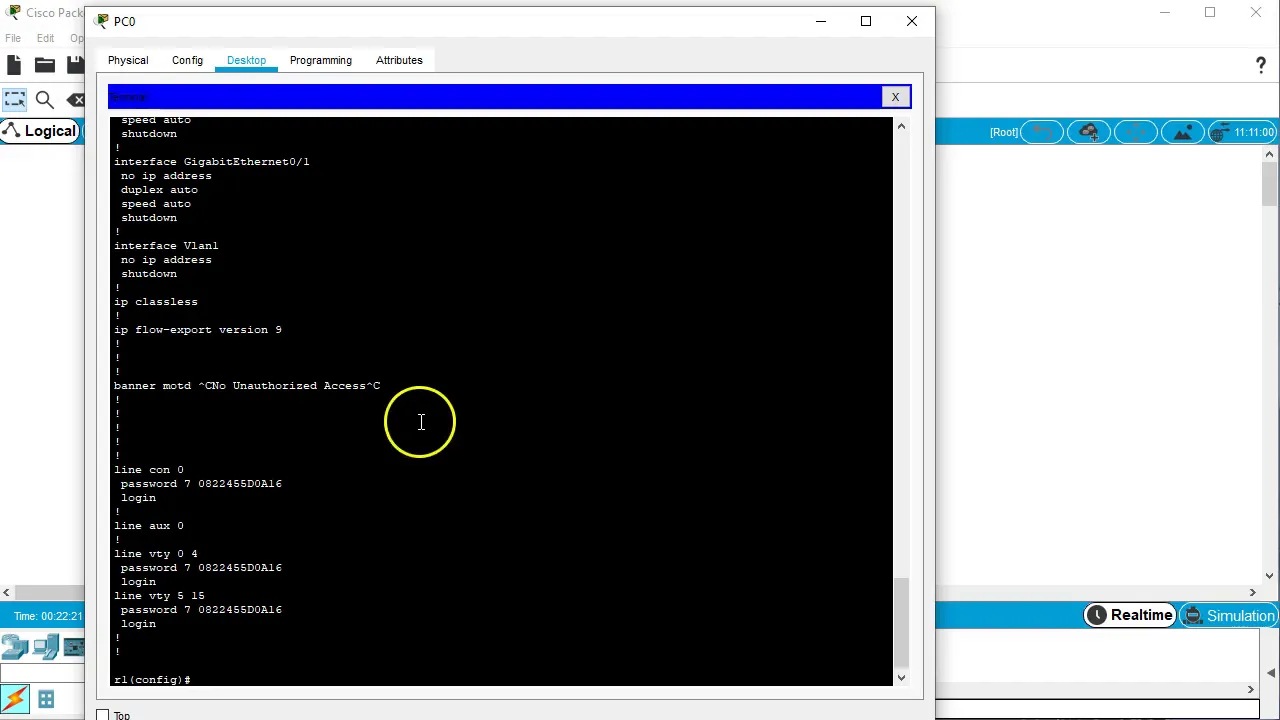Click workspace horizontal scrollbar left arrow
Viewport: 1280px width, 720px height.
tap(6, 592)
